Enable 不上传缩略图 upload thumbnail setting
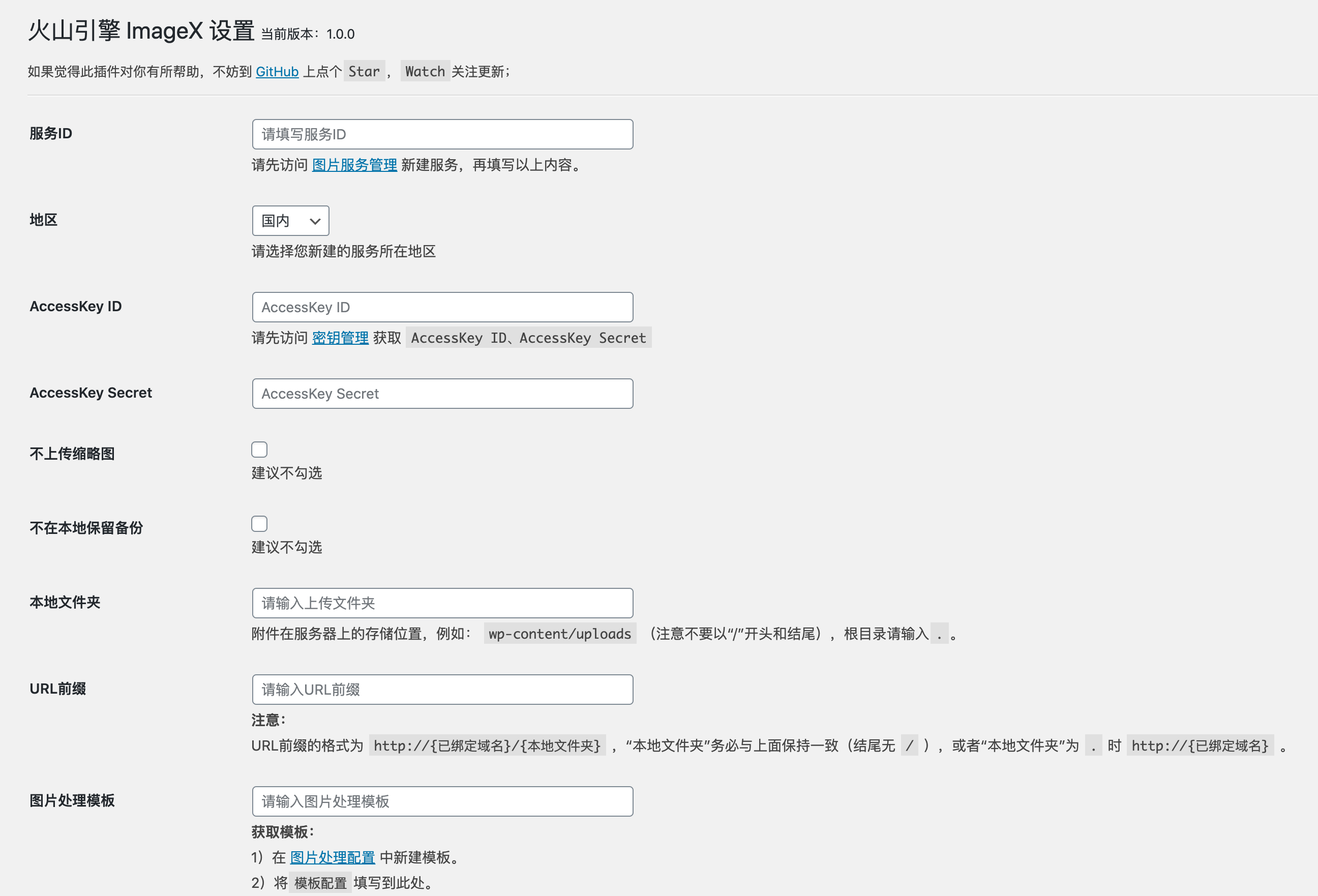This screenshot has height=896, width=1318. (x=258, y=450)
